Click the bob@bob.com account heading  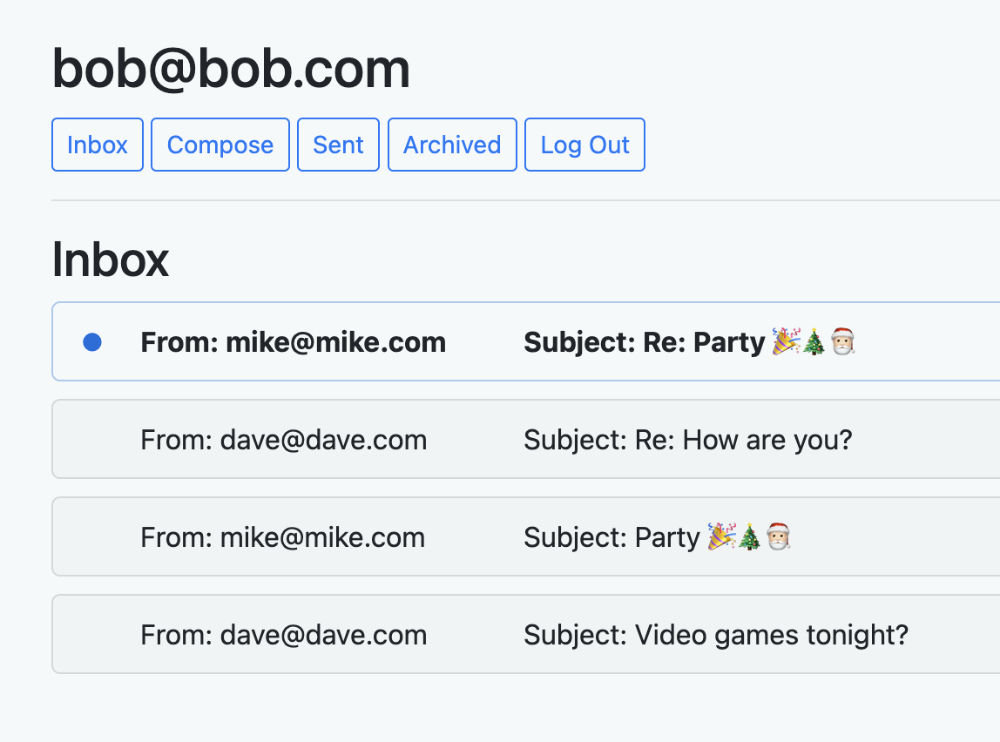coord(231,70)
